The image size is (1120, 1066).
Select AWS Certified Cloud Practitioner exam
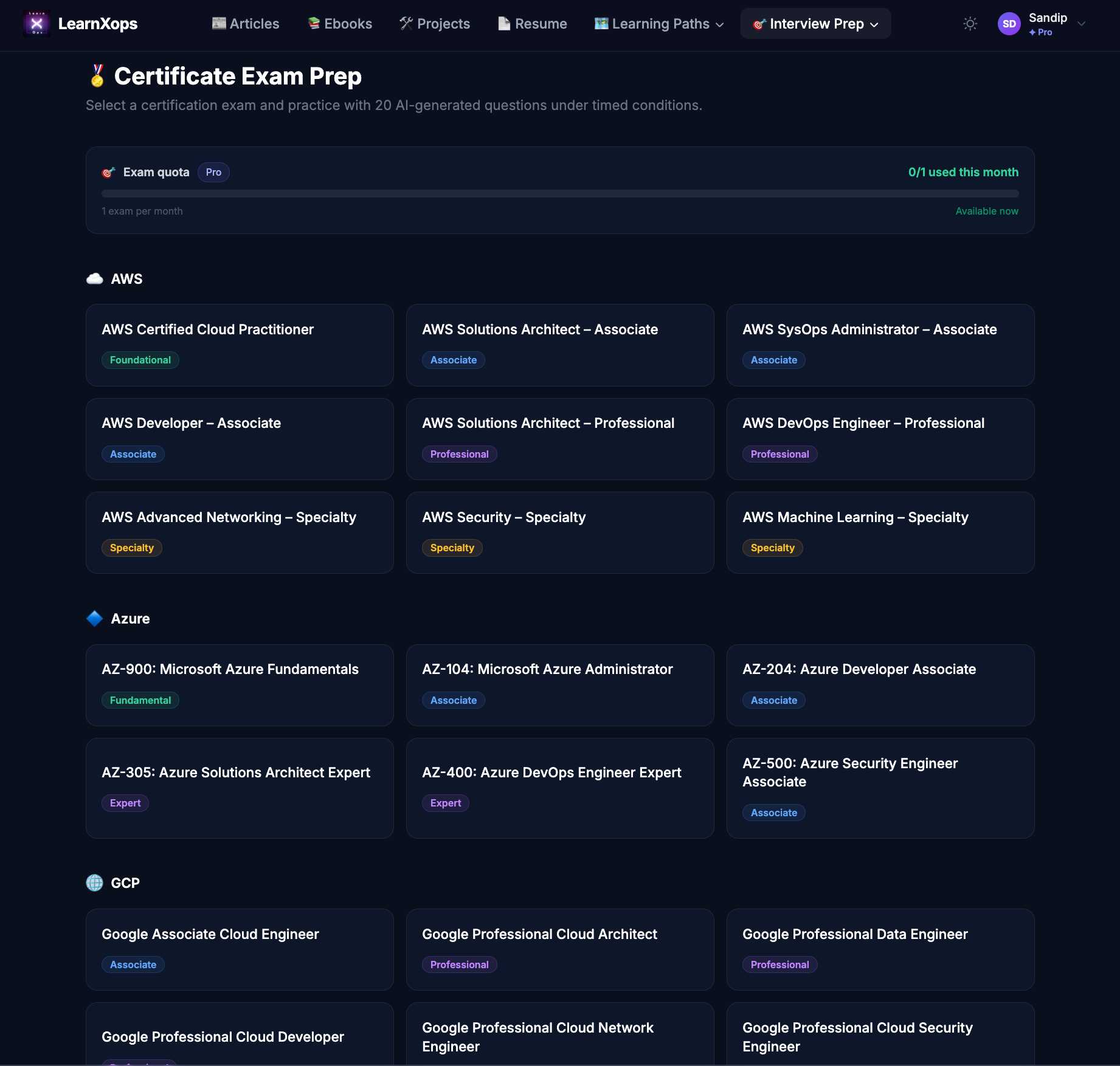point(240,345)
